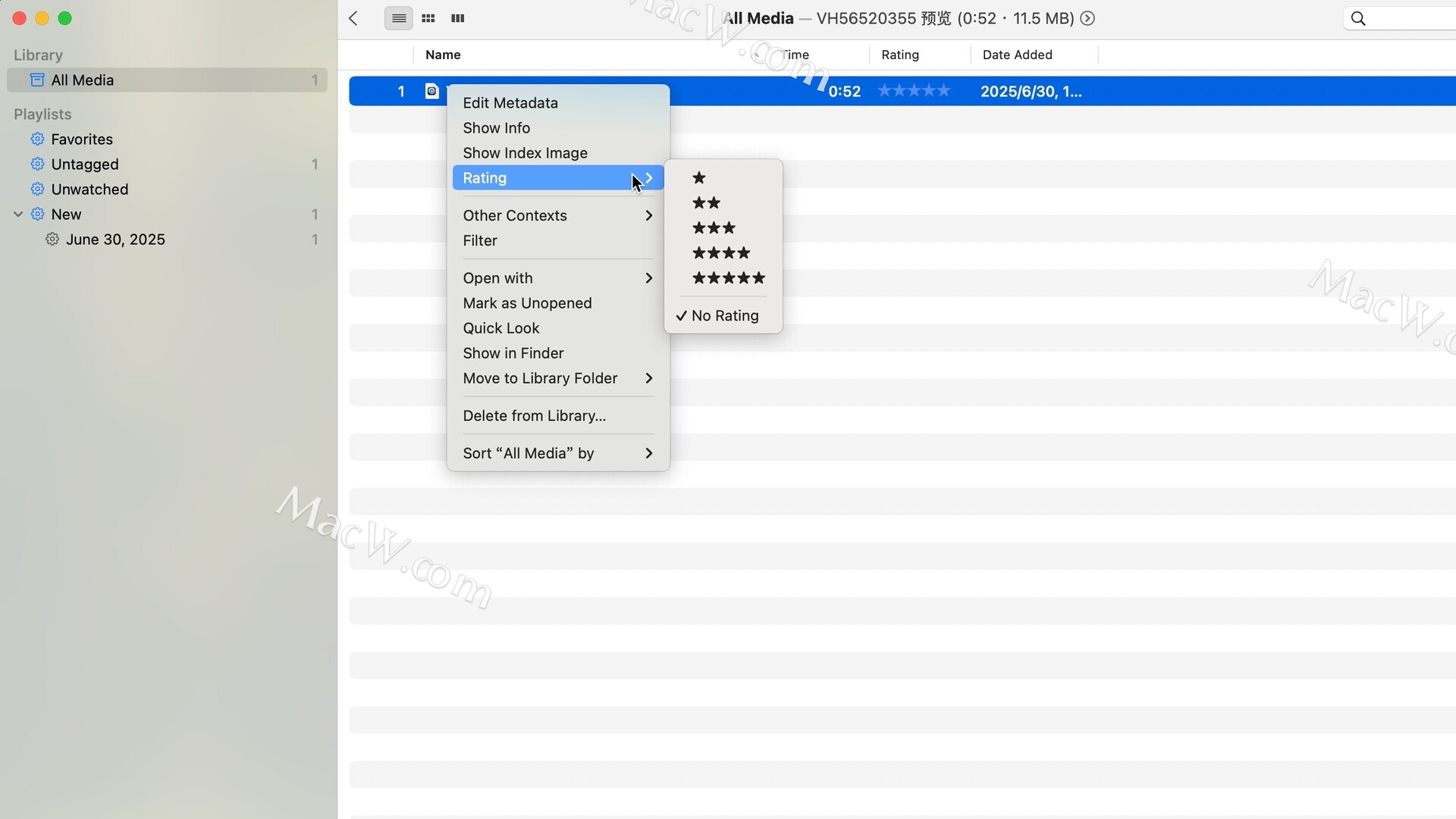The height and width of the screenshot is (819, 1456).
Task: Open the June 30, 2025 playlist
Action: click(167, 239)
